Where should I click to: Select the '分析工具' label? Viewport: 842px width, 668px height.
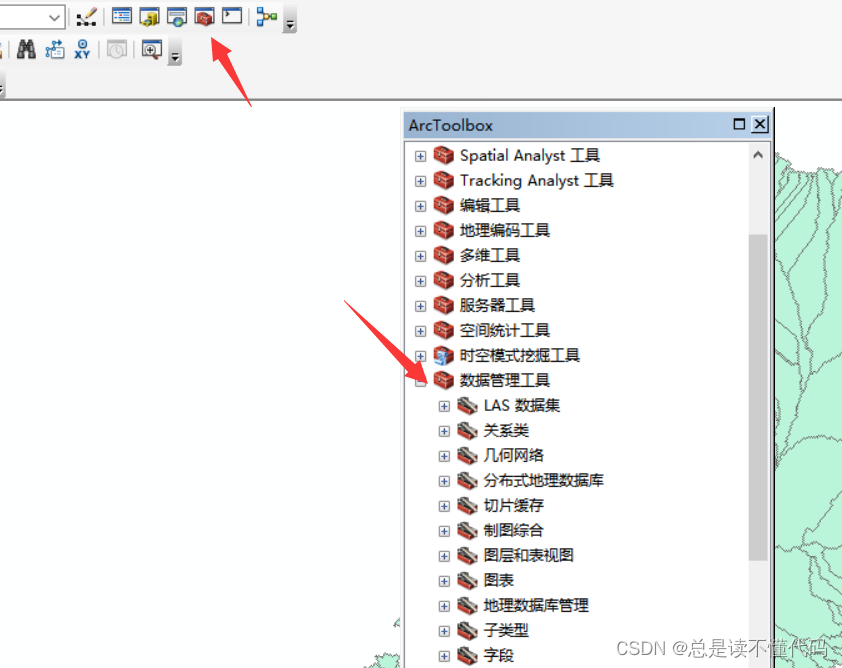click(x=490, y=280)
